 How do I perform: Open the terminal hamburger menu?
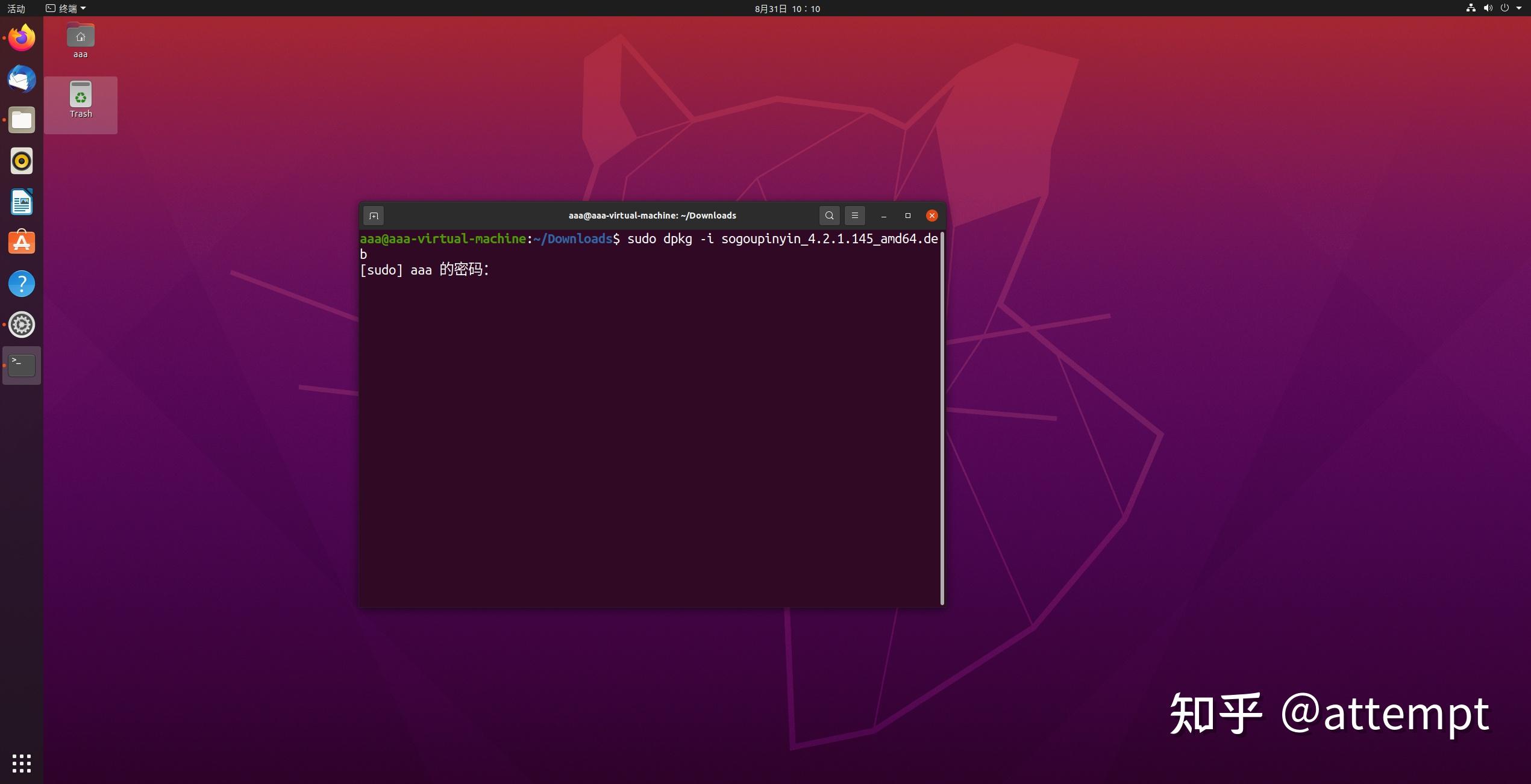[854, 216]
